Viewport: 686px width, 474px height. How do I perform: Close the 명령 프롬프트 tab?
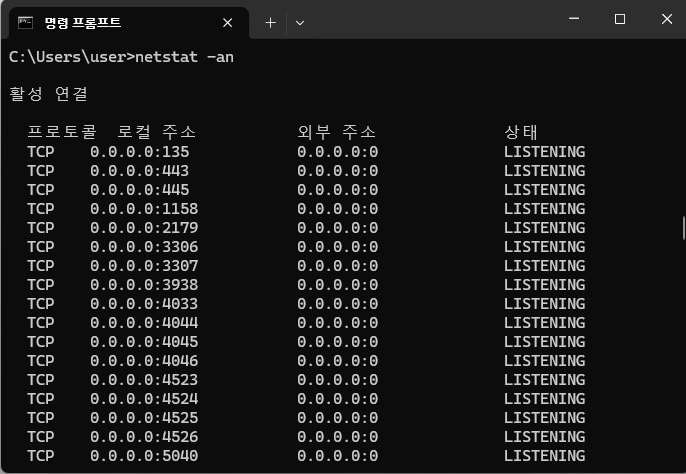click(228, 23)
